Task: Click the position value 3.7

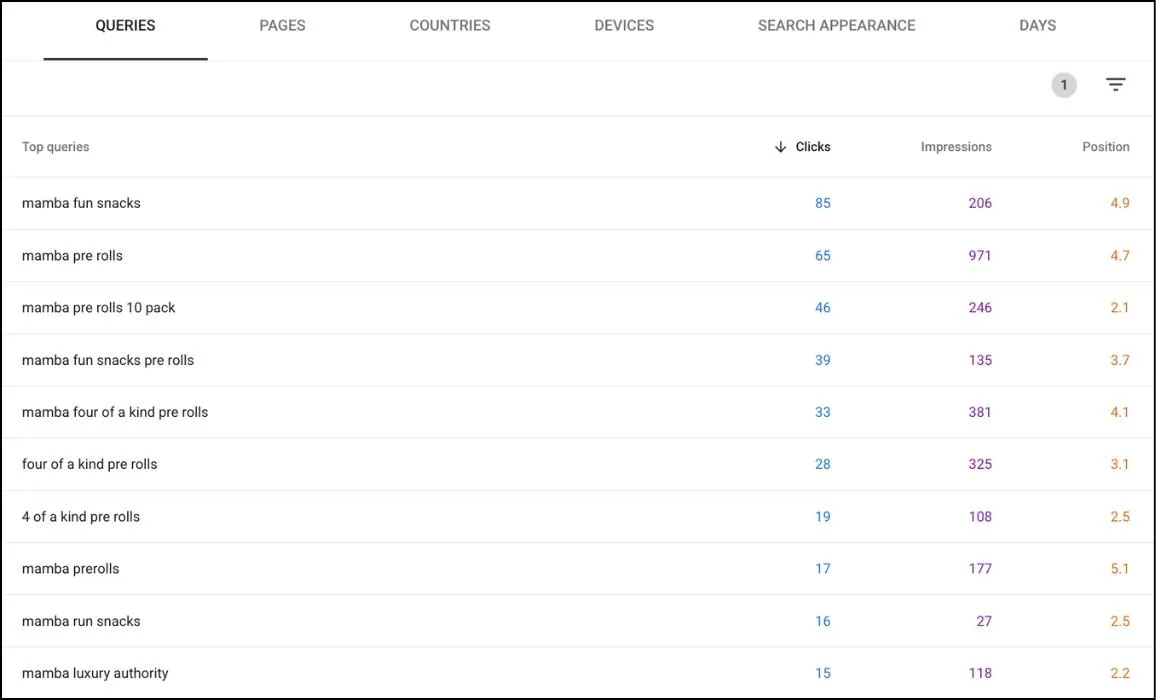Action: [1120, 360]
